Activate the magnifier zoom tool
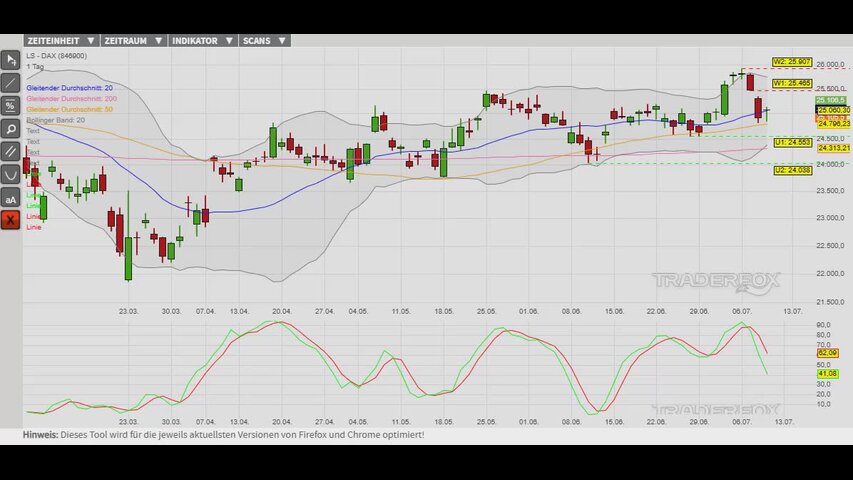 (x=10, y=129)
